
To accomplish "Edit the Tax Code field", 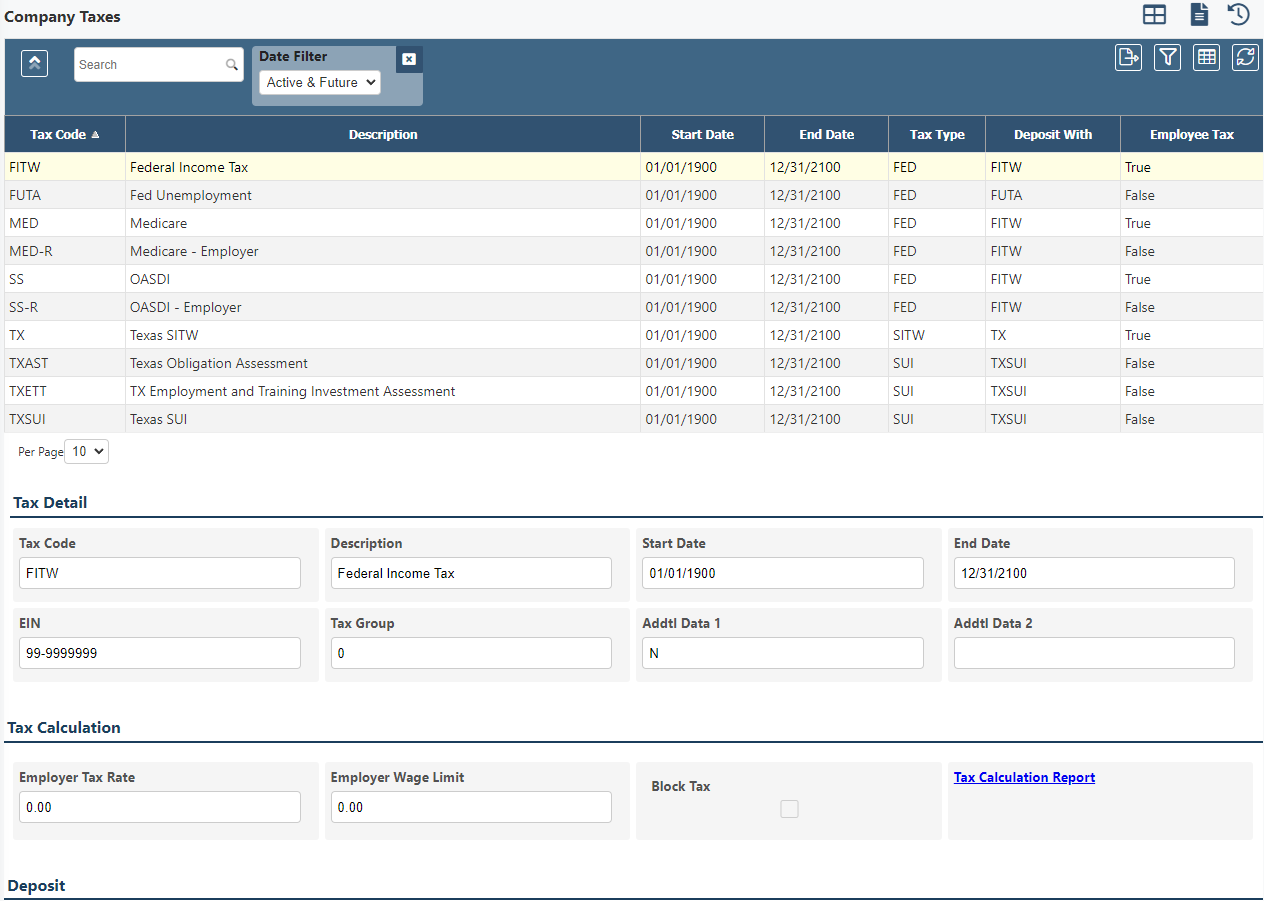I will point(160,573).
